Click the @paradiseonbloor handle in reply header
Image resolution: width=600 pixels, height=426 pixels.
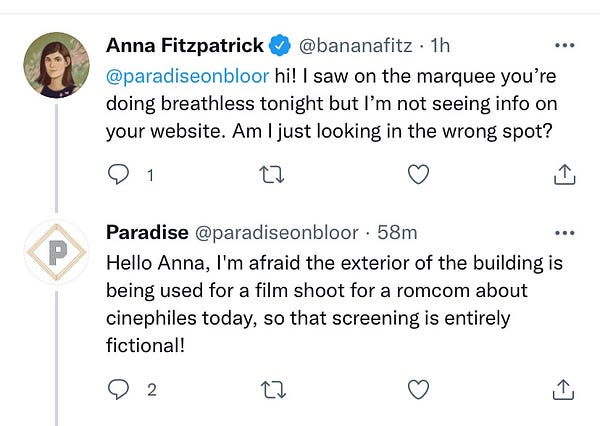(x=277, y=233)
